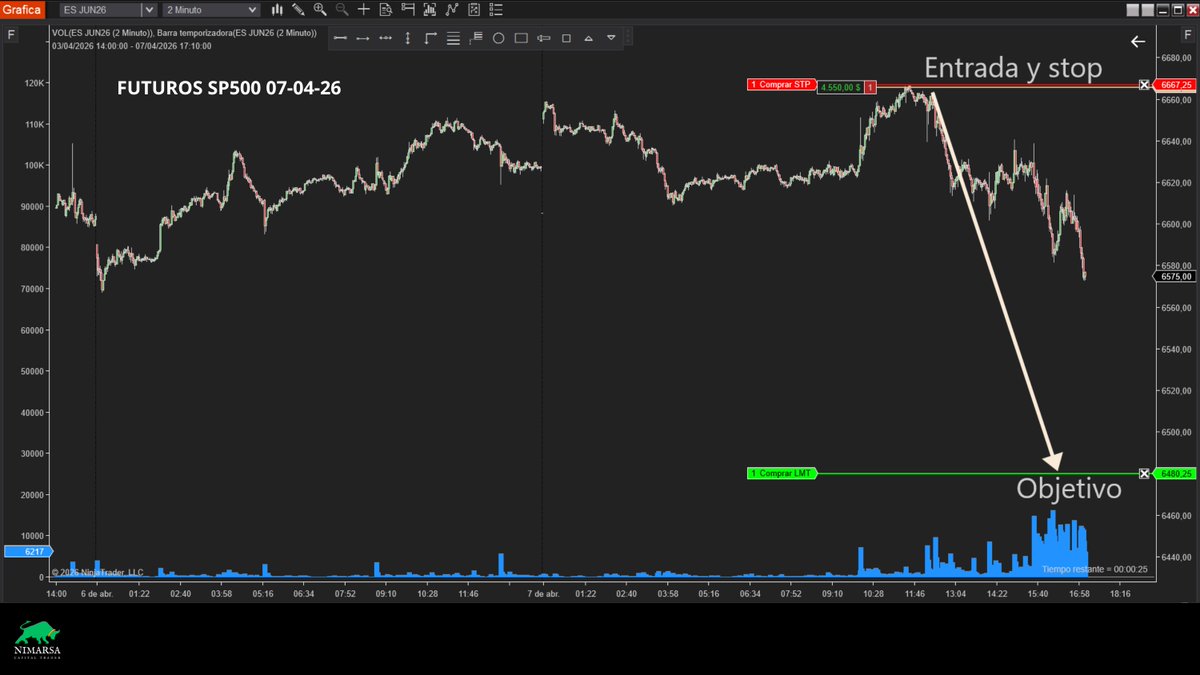Click the 18:16 time axis label
This screenshot has width=1200, height=675.
coord(1120,593)
